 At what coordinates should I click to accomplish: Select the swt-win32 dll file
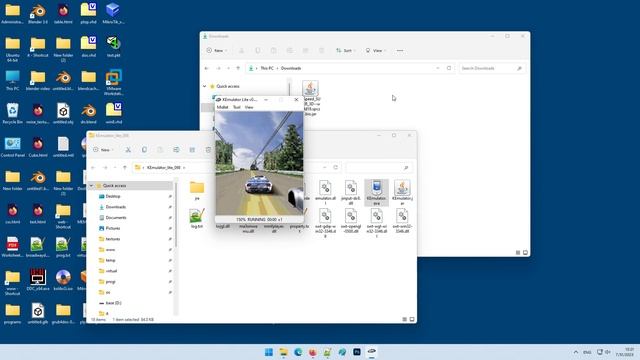point(402,221)
